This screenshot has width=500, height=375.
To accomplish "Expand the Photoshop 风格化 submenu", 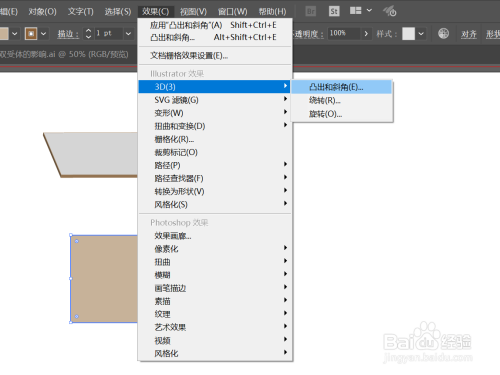I will pos(215,353).
